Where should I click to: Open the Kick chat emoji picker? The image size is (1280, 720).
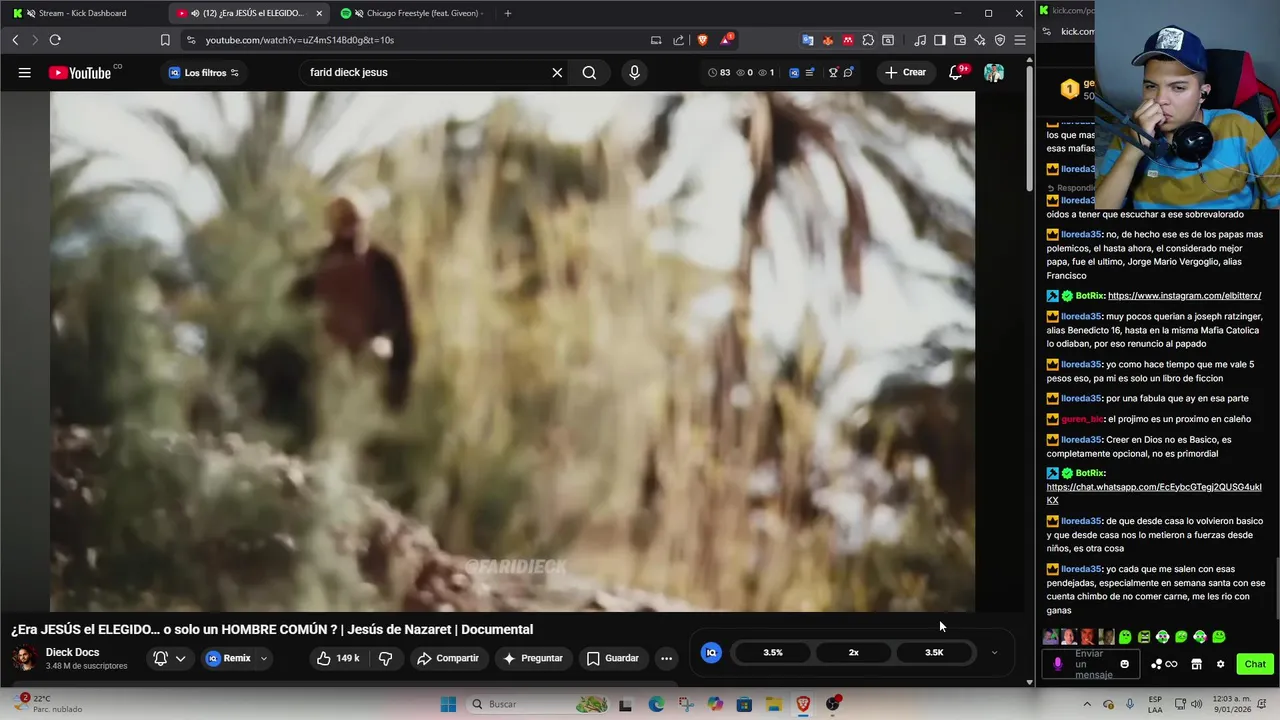coord(1124,664)
